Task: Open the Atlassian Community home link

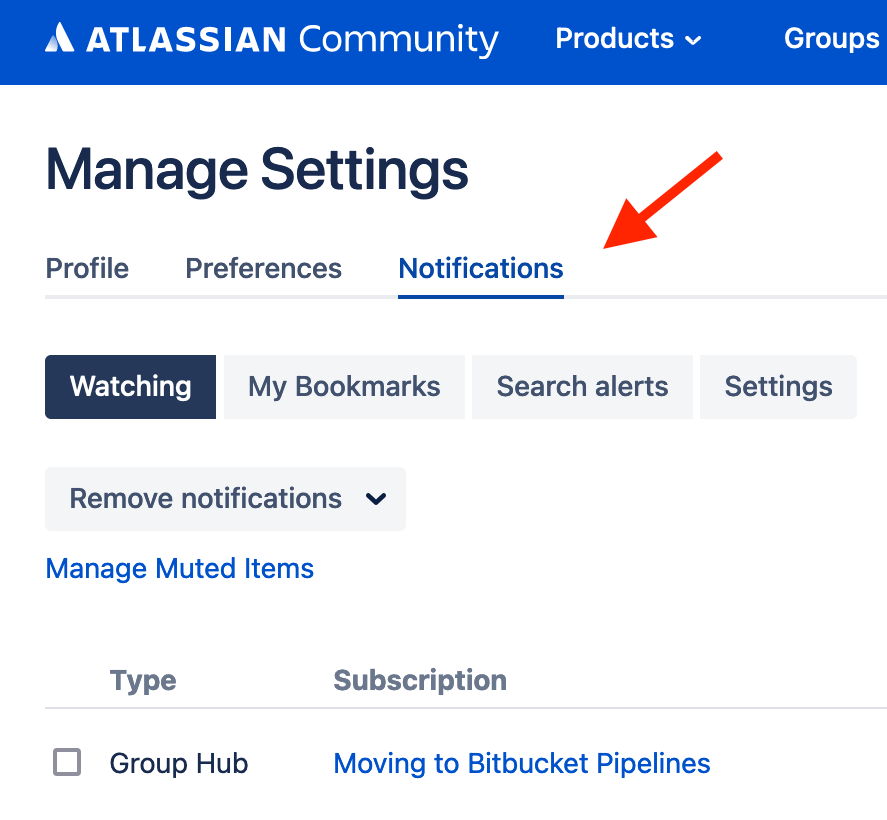Action: point(272,39)
